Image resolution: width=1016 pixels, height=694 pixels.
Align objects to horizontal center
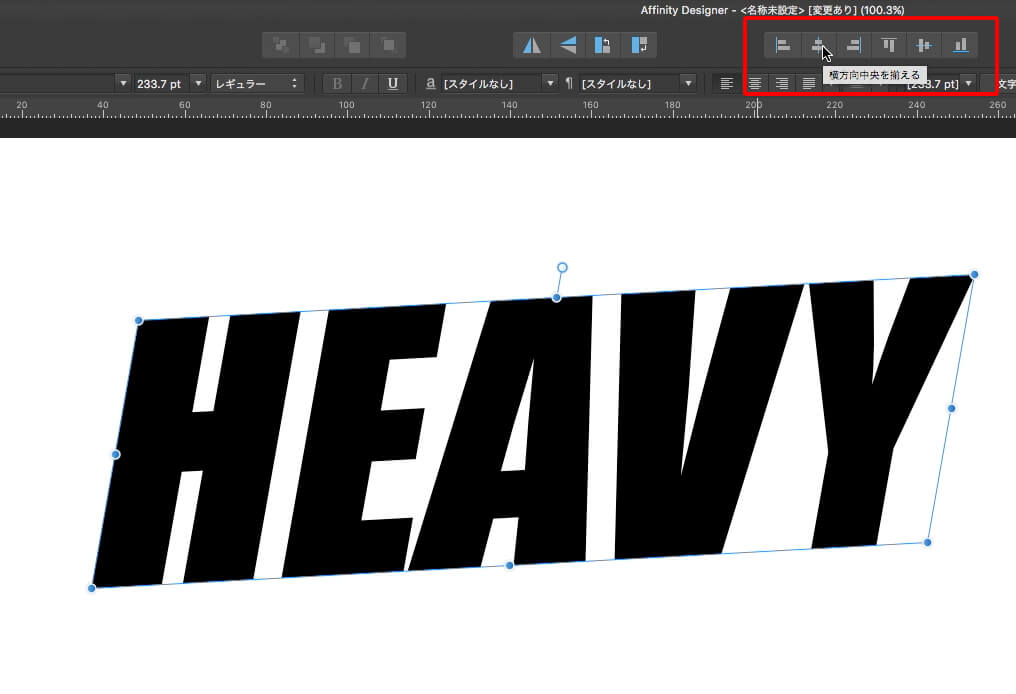pyautogui.click(x=818, y=45)
